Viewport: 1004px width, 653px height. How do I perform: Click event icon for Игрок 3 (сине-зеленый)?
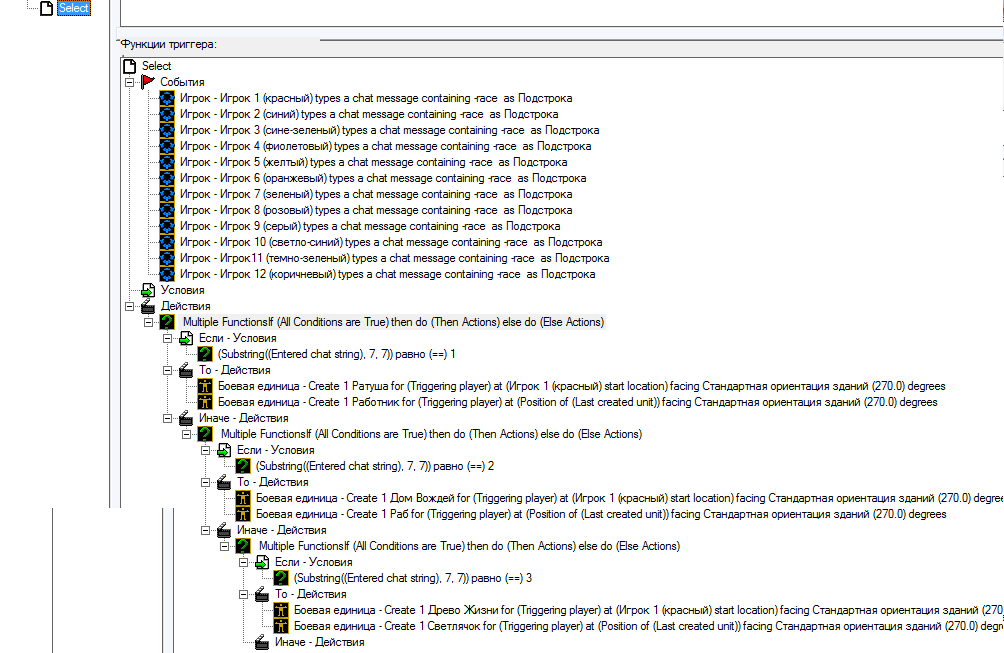pyautogui.click(x=167, y=130)
